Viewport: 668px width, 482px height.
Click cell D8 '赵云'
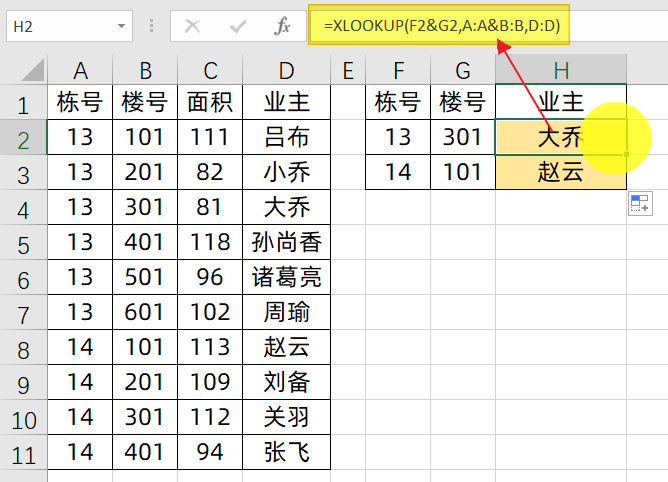(286, 347)
